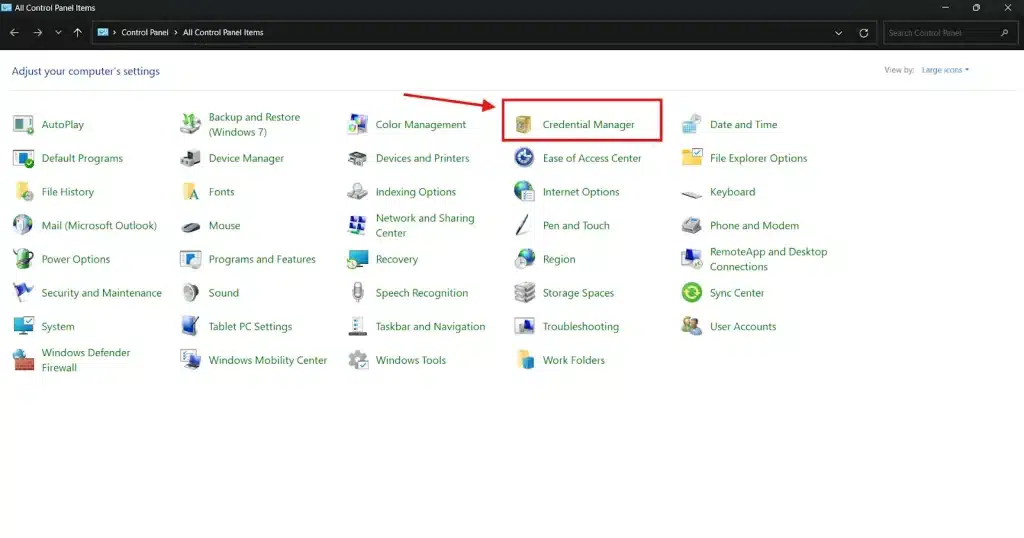Open the Region globe icon

[x=524, y=259]
